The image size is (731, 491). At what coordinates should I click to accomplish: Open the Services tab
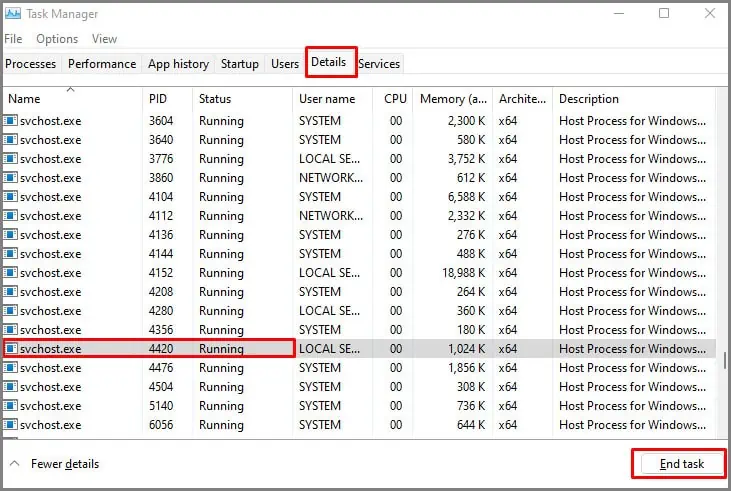(x=379, y=63)
